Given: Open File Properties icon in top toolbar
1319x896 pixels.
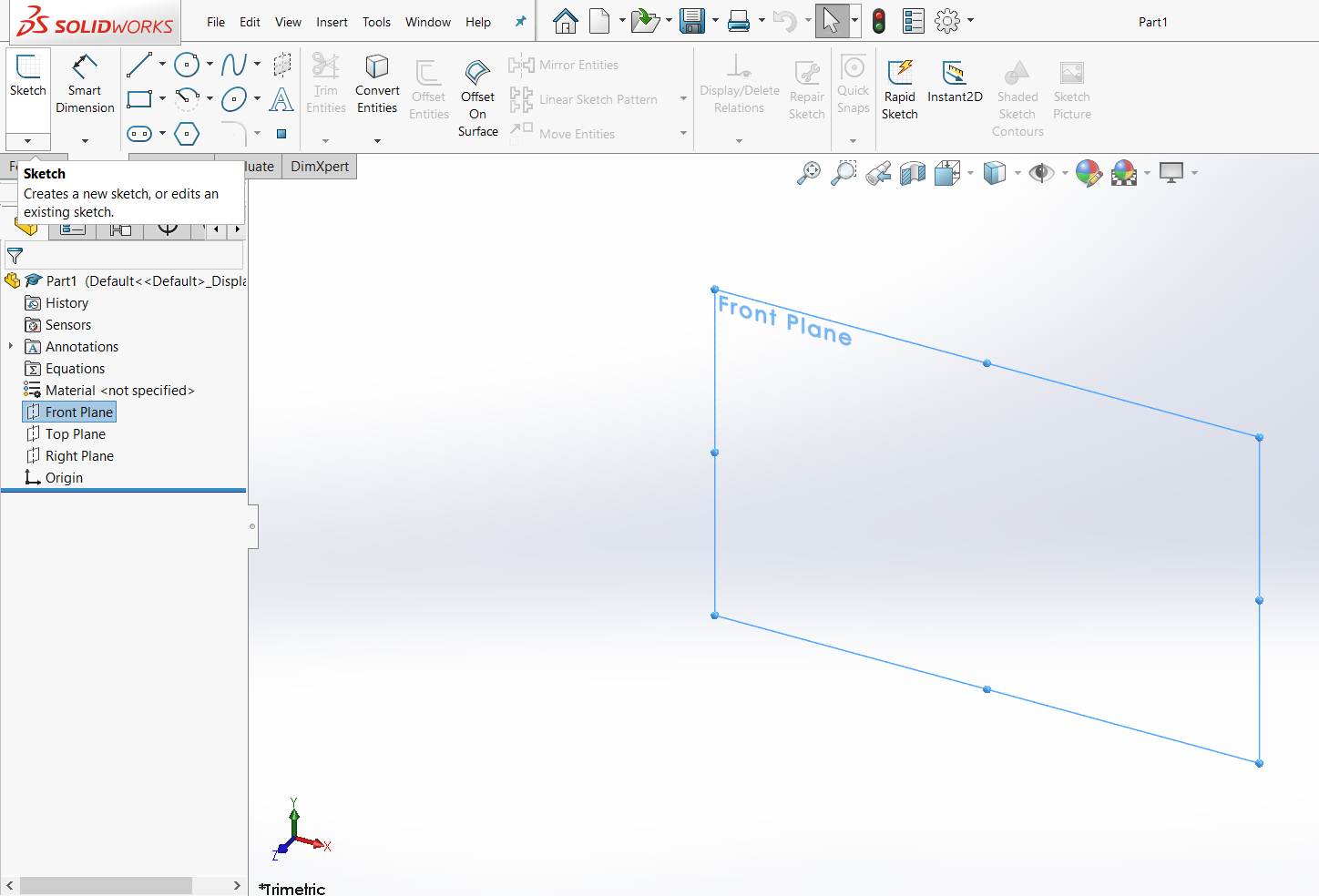Looking at the screenshot, I should 913,21.
